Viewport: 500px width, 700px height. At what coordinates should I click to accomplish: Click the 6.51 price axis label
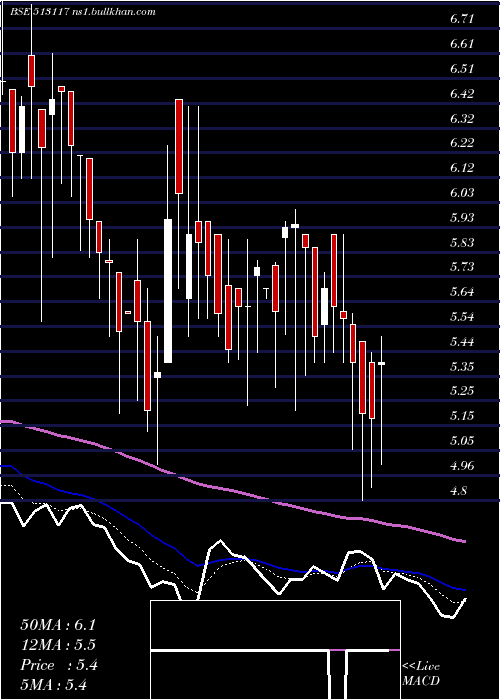pos(462,69)
